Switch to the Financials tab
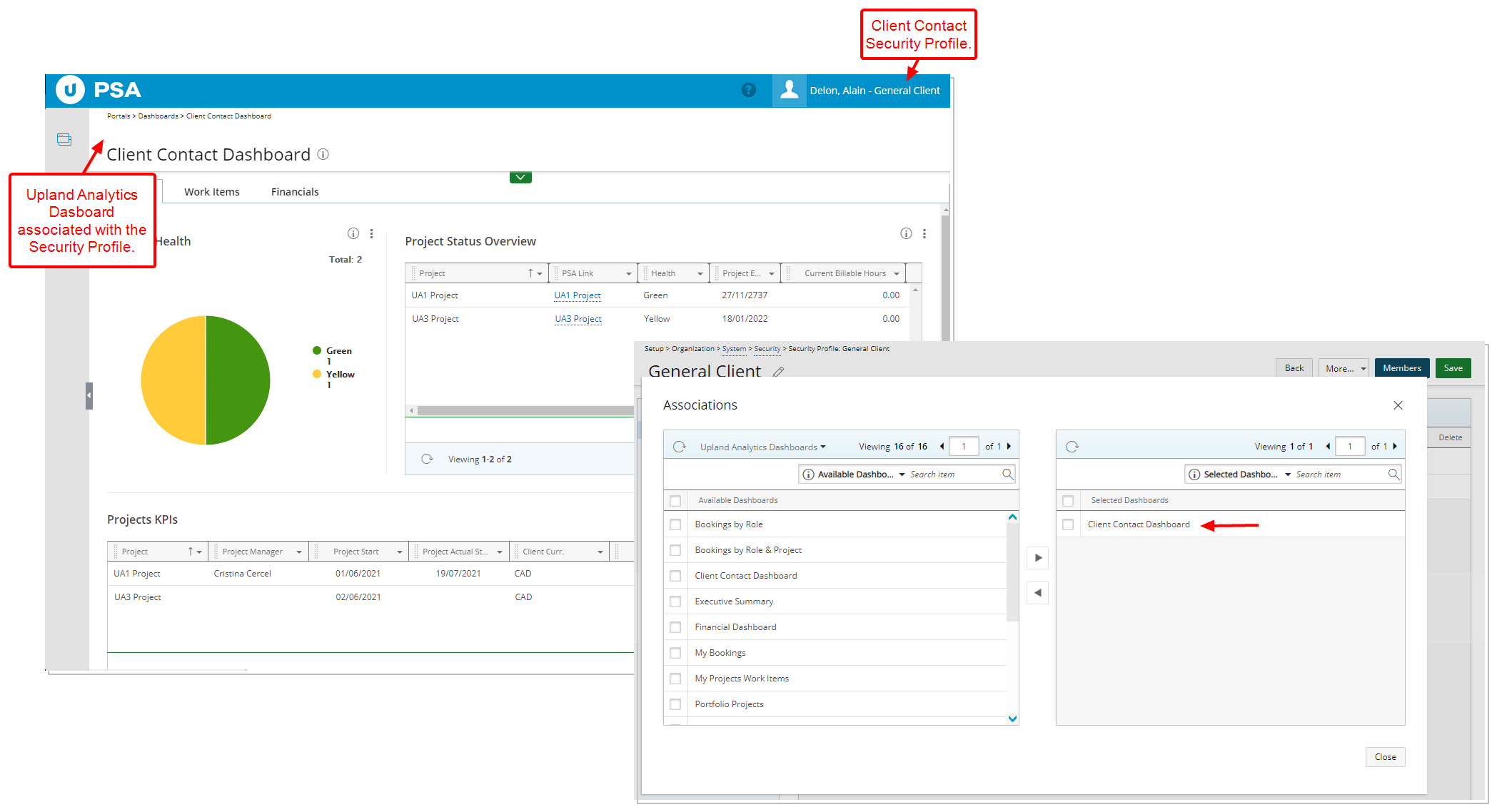Screen dimensions: 1497x812 click(x=294, y=192)
